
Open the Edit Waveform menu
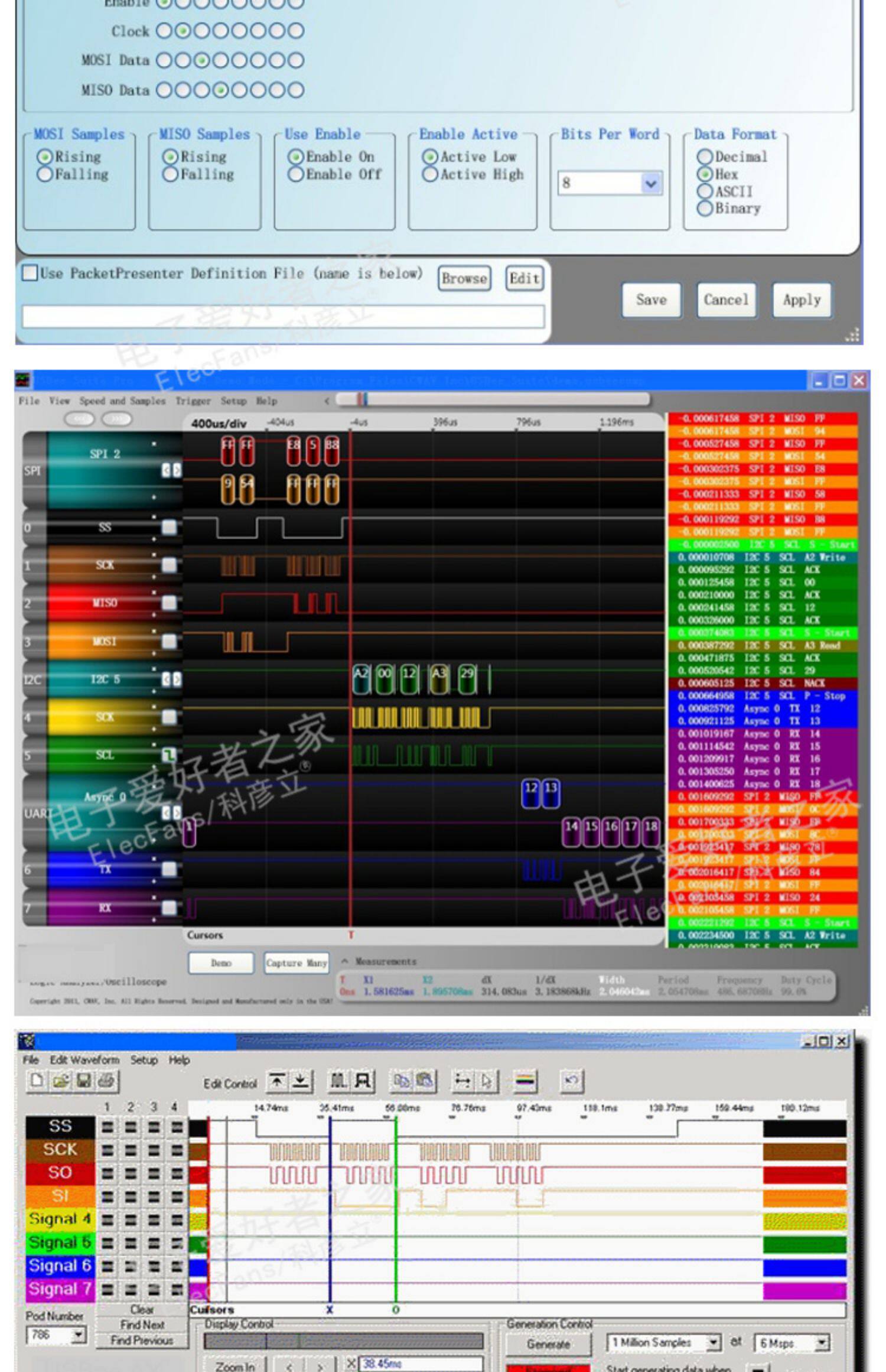point(84,1059)
